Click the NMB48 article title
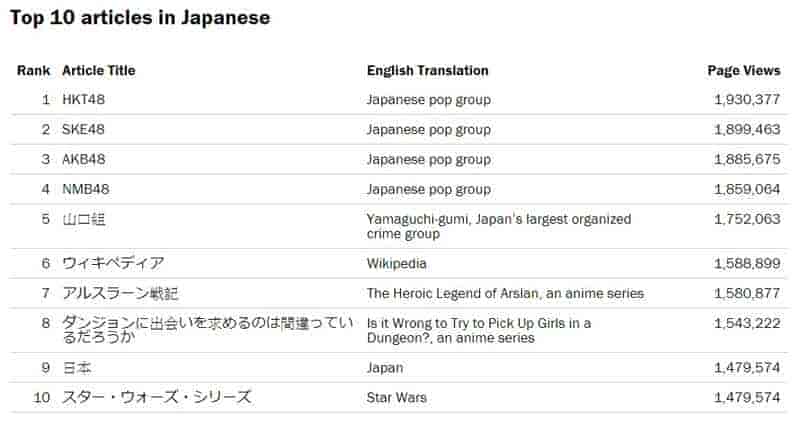The image size is (800, 428). (86, 189)
